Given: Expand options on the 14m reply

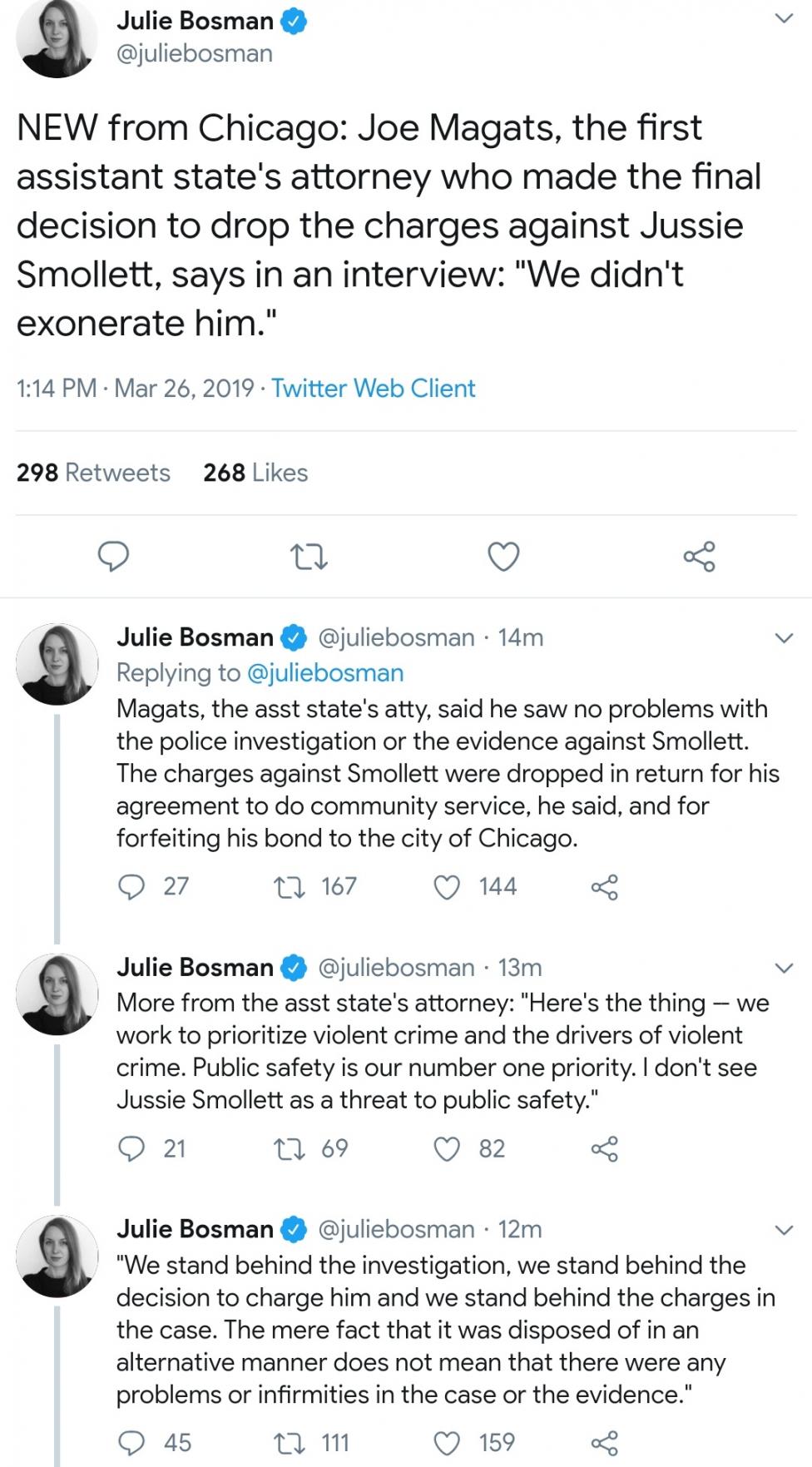Looking at the screenshot, I should point(784,638).
